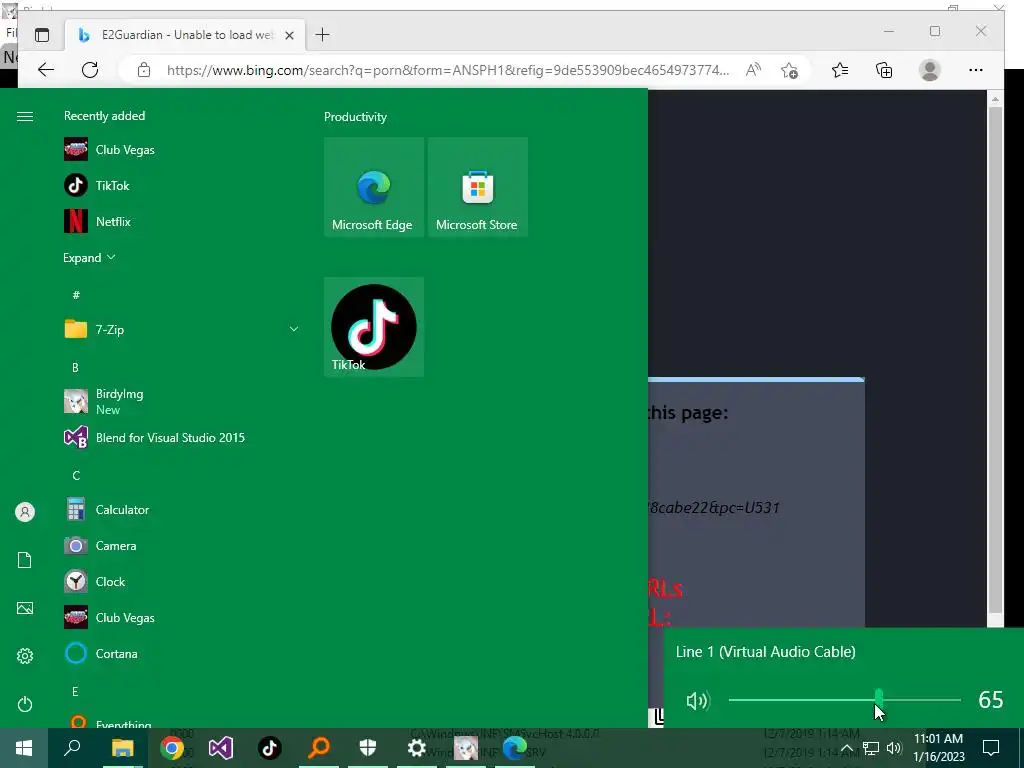Switch to Microsoft Edge on the taskbar
The height and width of the screenshot is (768, 1024).
(515, 748)
